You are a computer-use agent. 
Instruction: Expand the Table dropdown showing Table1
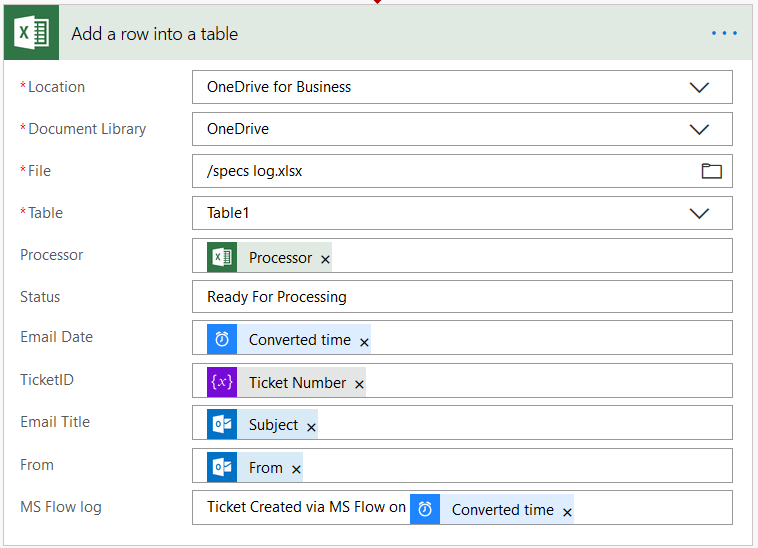tap(699, 213)
